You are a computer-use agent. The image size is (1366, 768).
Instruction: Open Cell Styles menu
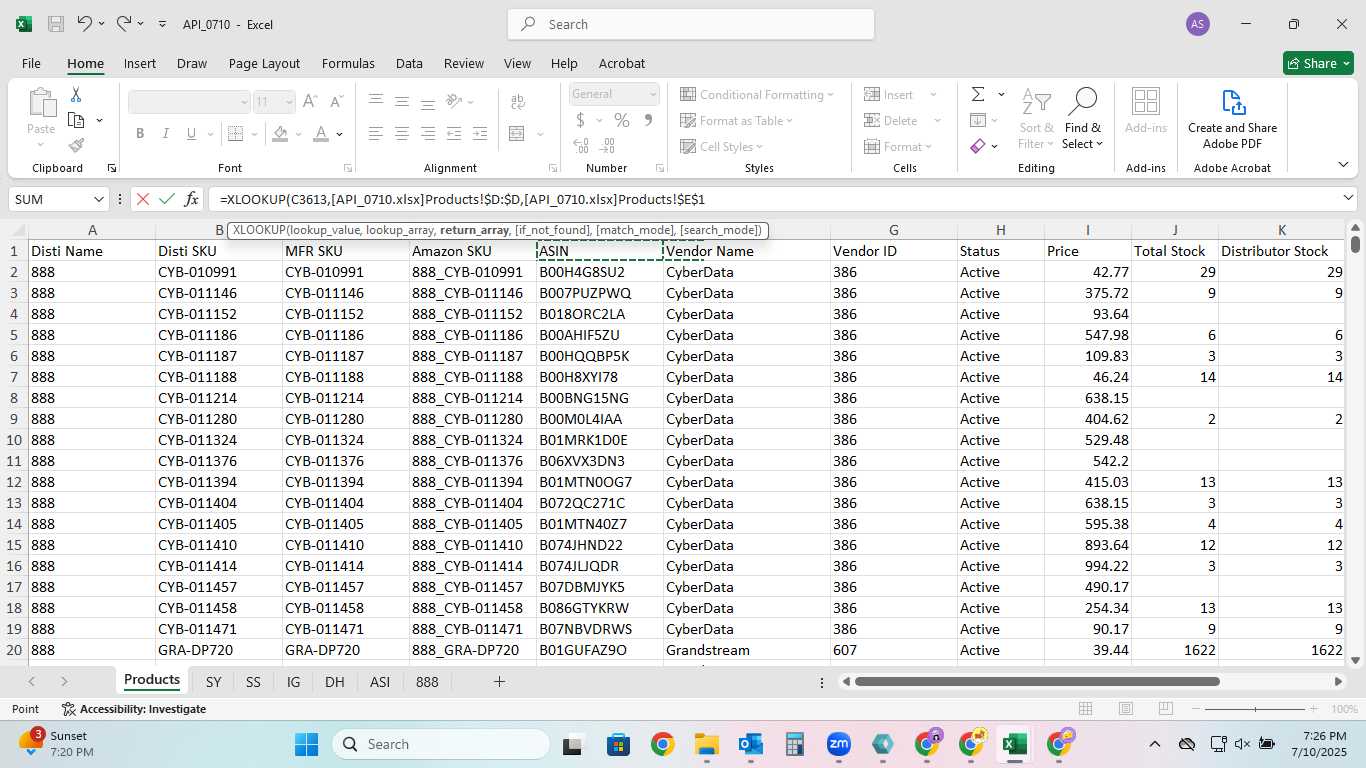(x=722, y=146)
